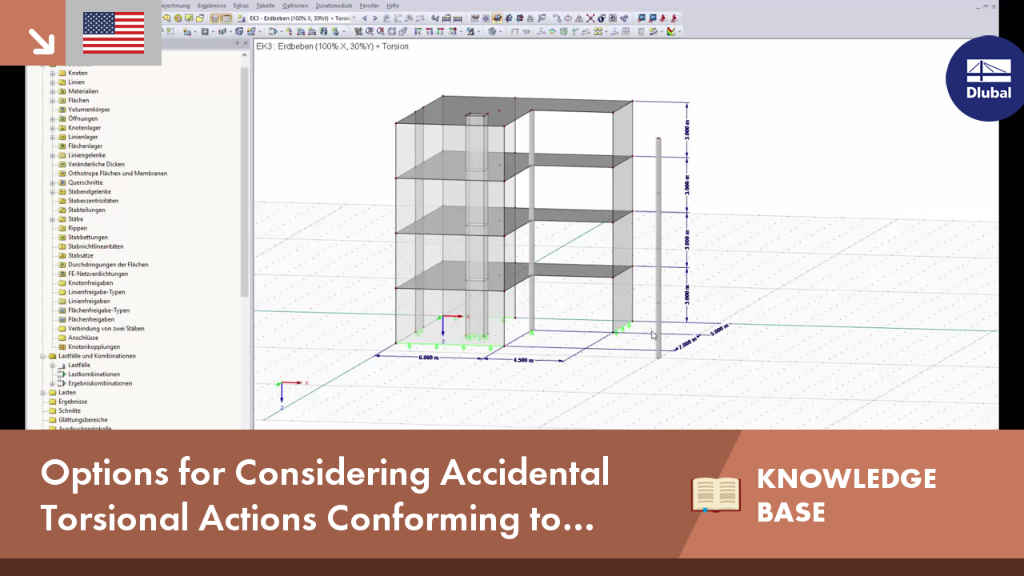Expand the Knotenlager tree node
This screenshot has width=1024, height=576.
52,128
